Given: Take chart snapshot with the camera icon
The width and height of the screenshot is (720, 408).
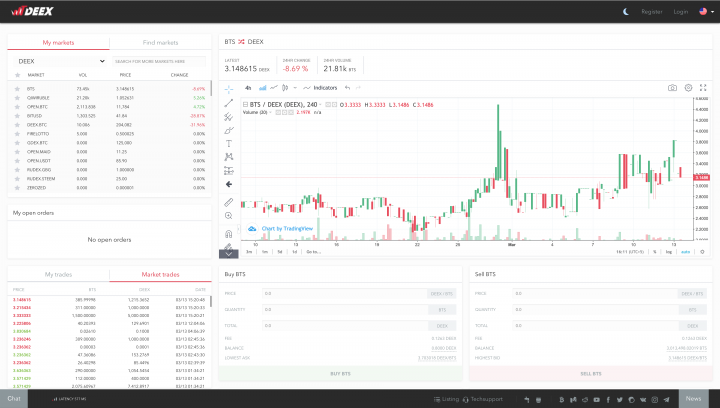Looking at the screenshot, I should (672, 88).
